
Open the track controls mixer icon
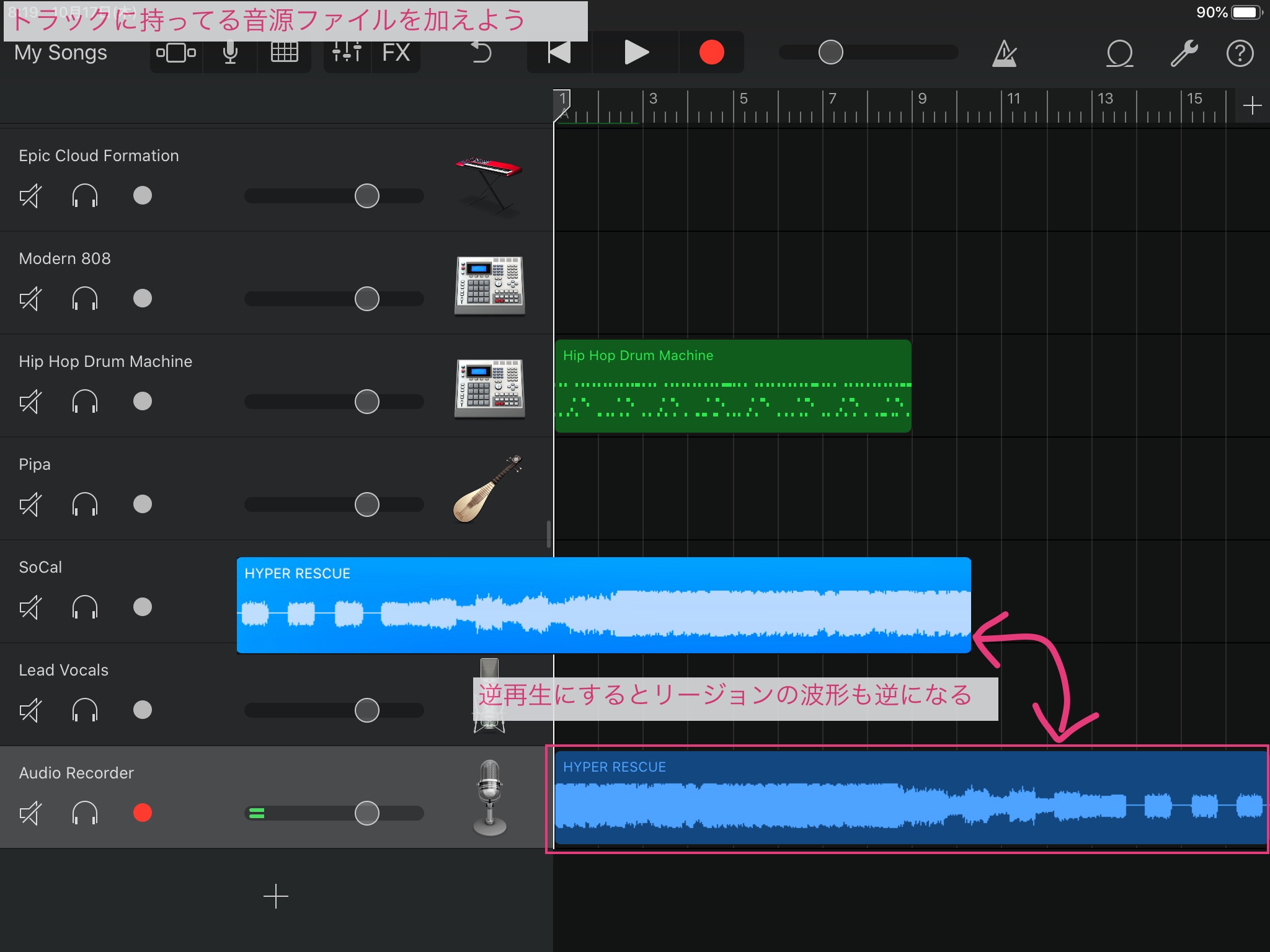click(347, 53)
